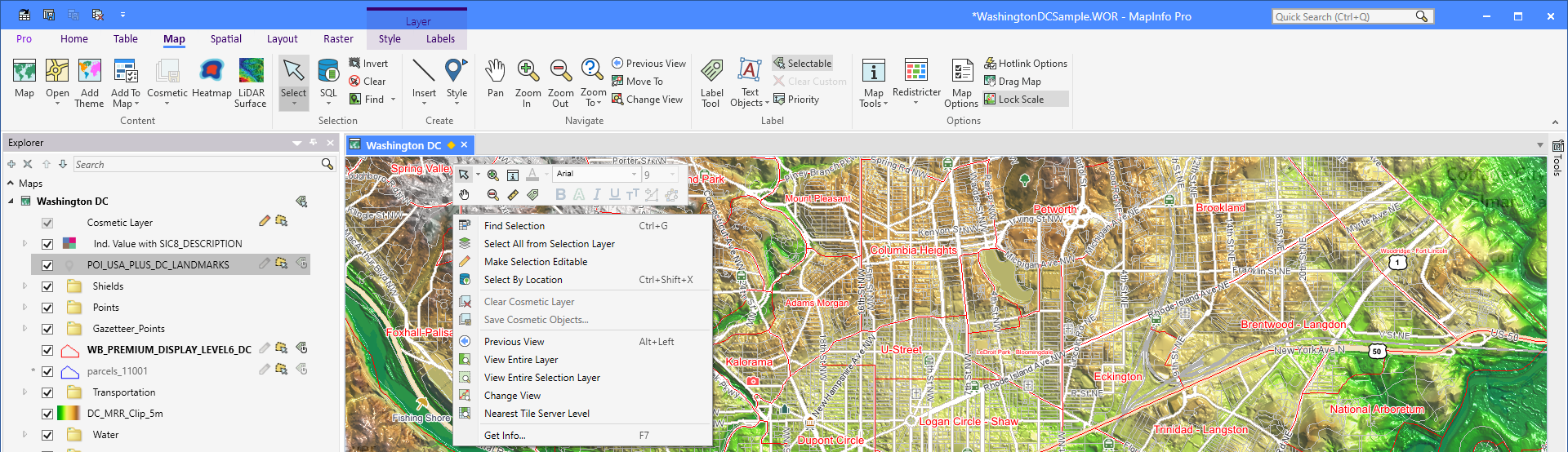The height and width of the screenshot is (452, 1568).
Task: Toggle the Shields group checkbox
Action: [47, 286]
